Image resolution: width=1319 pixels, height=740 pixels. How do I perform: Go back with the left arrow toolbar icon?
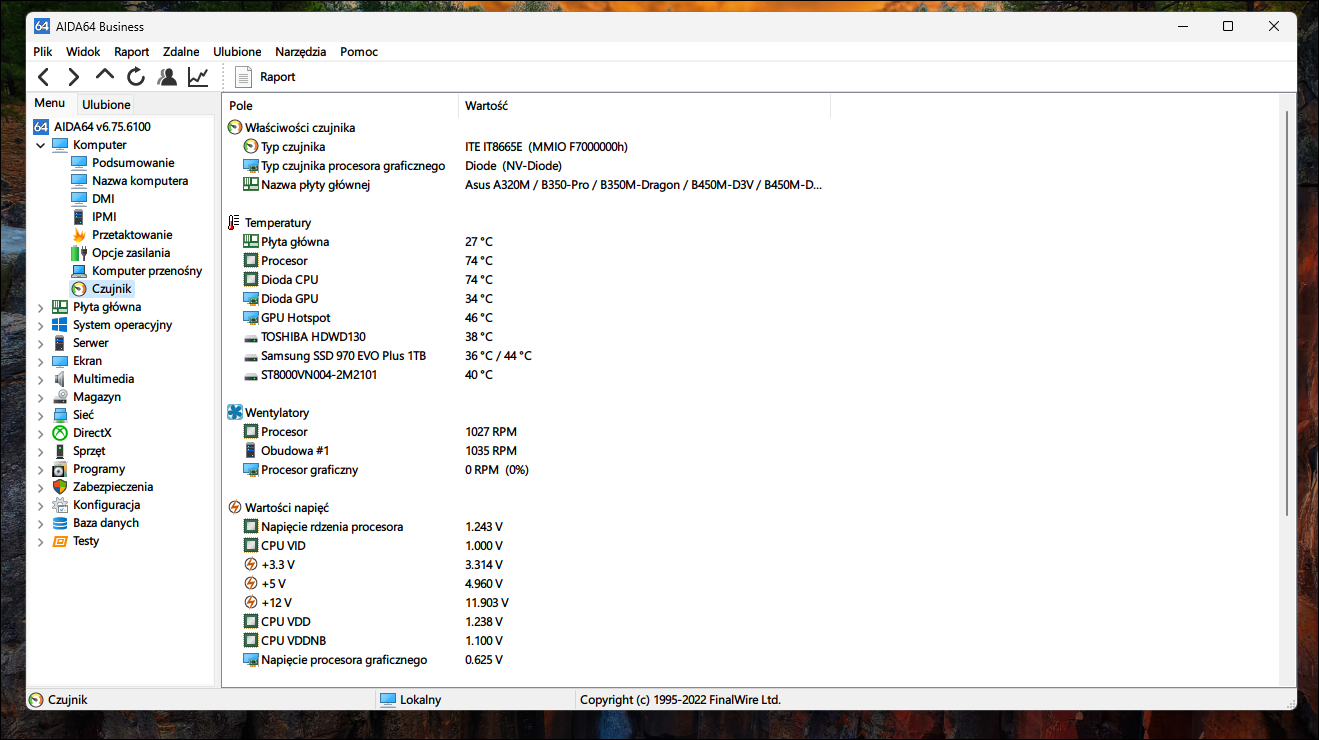click(x=43, y=77)
